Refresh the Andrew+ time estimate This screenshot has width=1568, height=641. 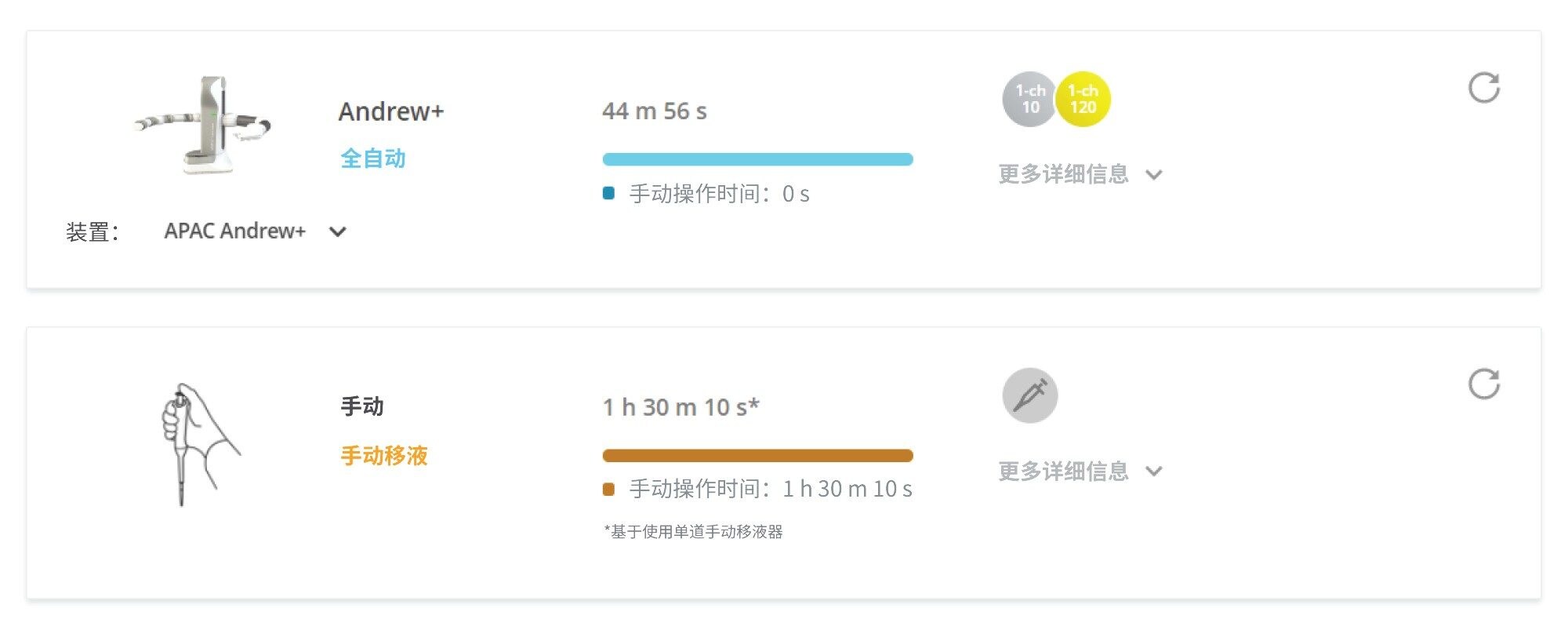[x=1483, y=88]
